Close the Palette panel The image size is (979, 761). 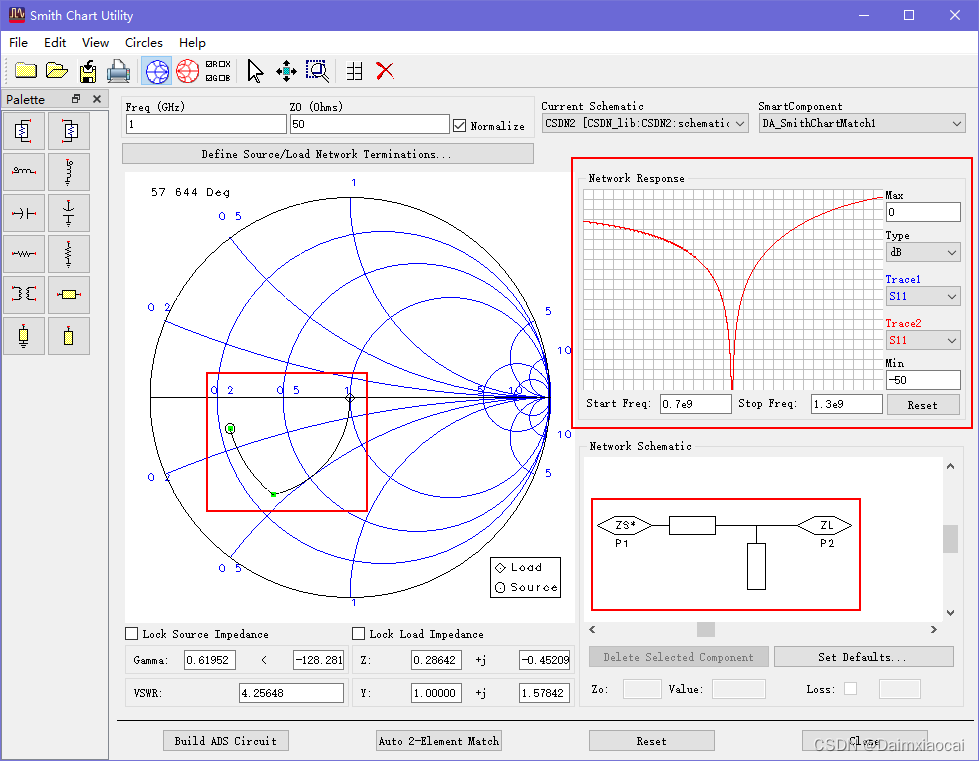(97, 99)
